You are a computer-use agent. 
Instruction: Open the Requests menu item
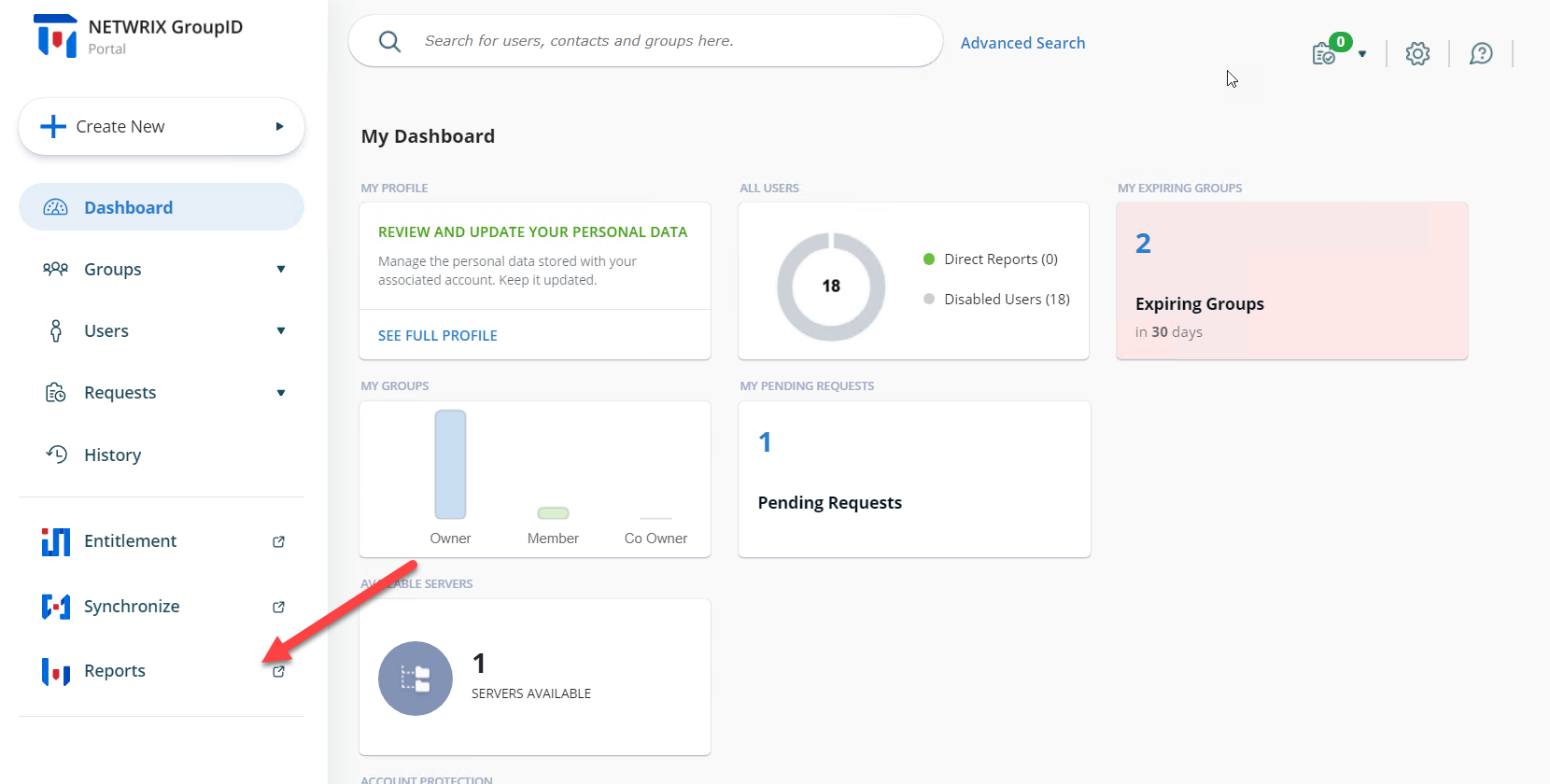click(162, 392)
